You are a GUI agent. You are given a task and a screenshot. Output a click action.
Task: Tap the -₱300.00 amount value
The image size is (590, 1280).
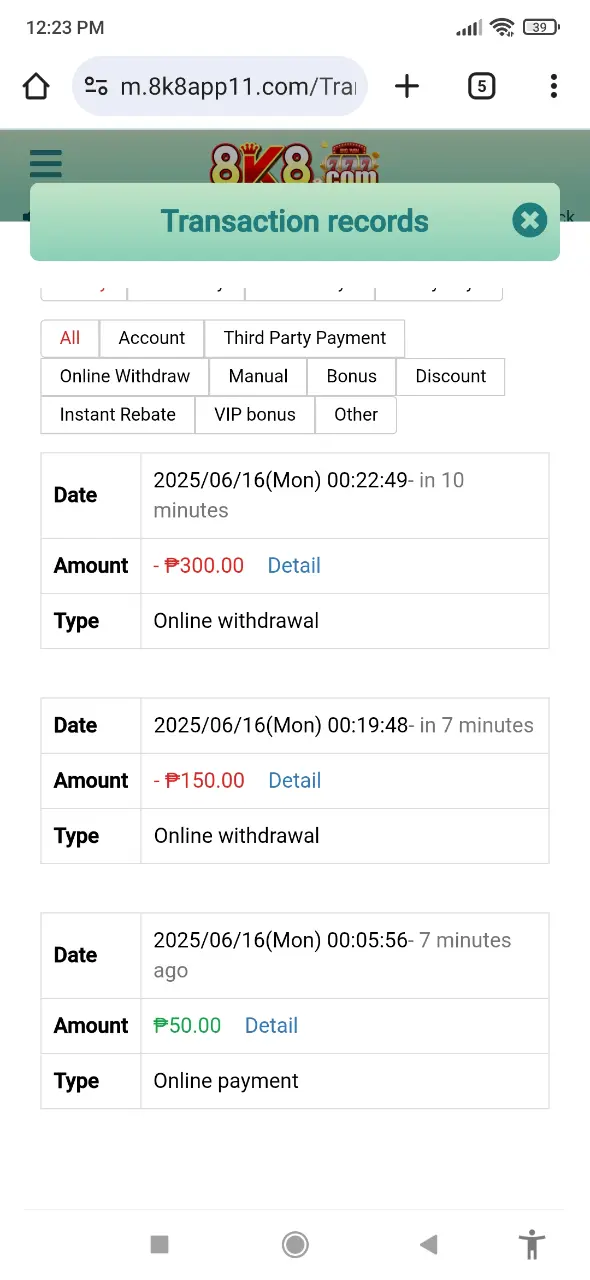tap(199, 565)
